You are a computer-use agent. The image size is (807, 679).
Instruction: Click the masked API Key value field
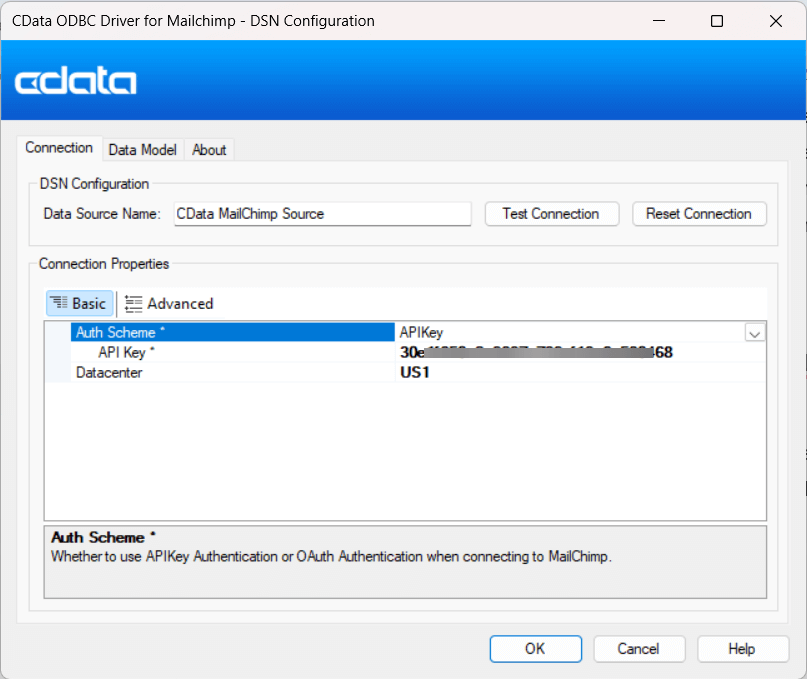[580, 352]
